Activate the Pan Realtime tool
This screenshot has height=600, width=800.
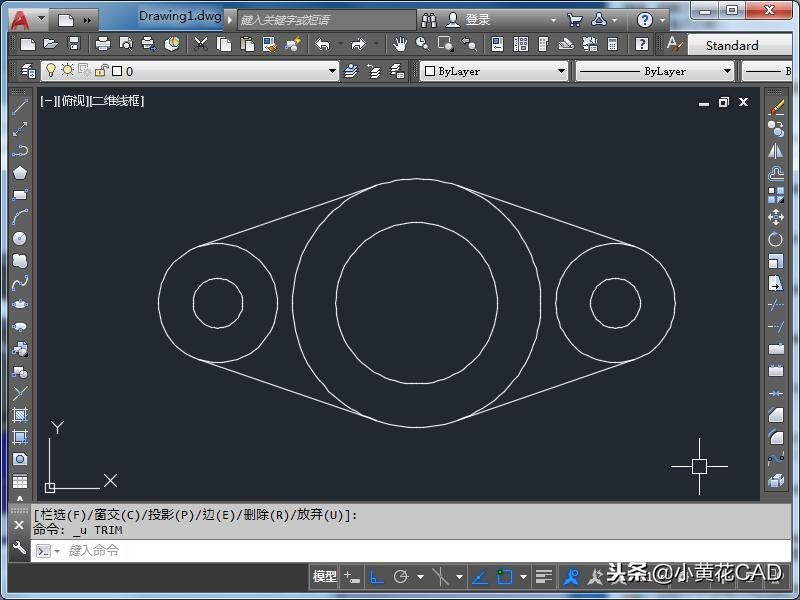point(400,44)
